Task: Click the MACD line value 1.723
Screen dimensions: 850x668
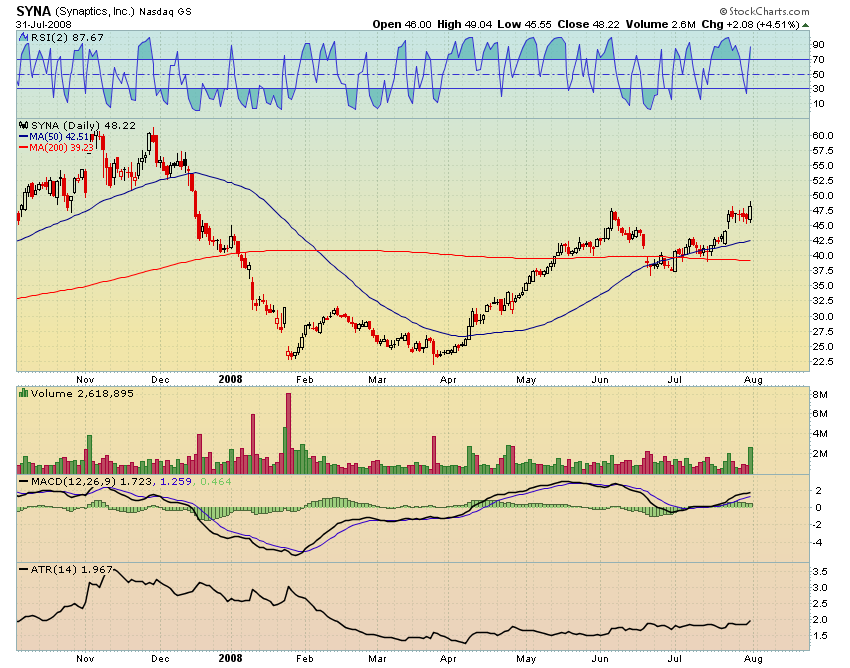Action: pyautogui.click(x=135, y=481)
